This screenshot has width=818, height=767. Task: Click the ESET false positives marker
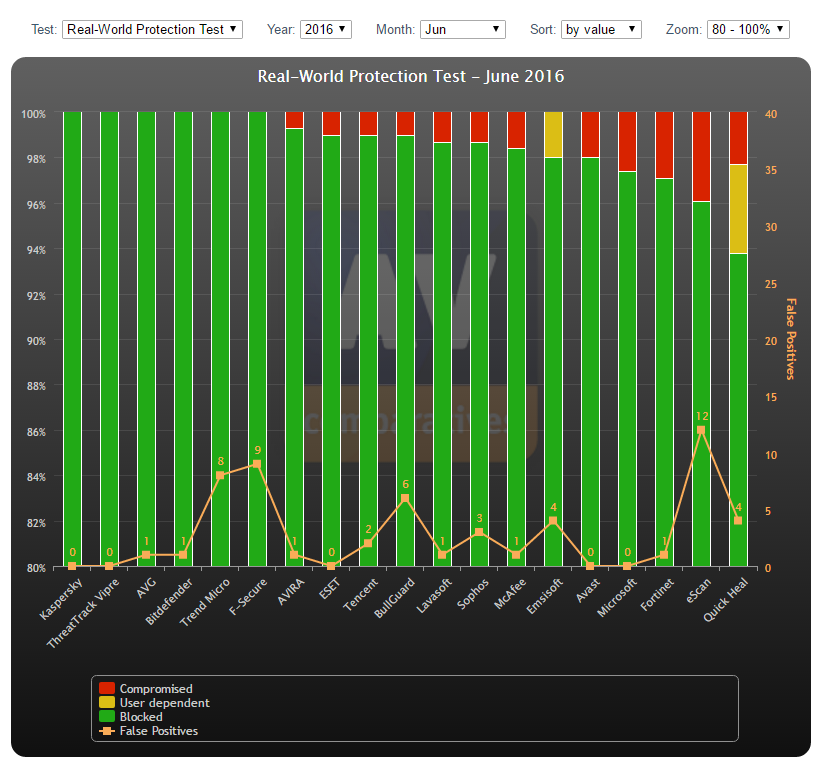coord(331,566)
